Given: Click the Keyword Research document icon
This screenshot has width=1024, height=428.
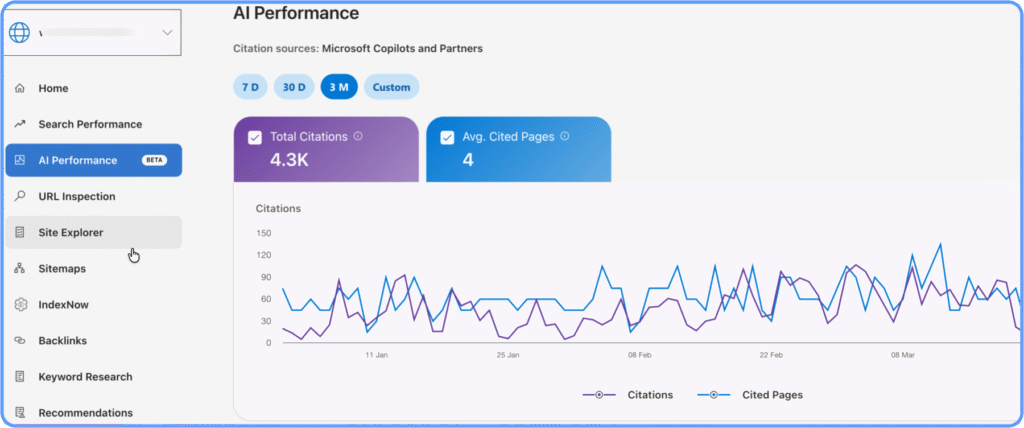Looking at the screenshot, I should tap(20, 377).
